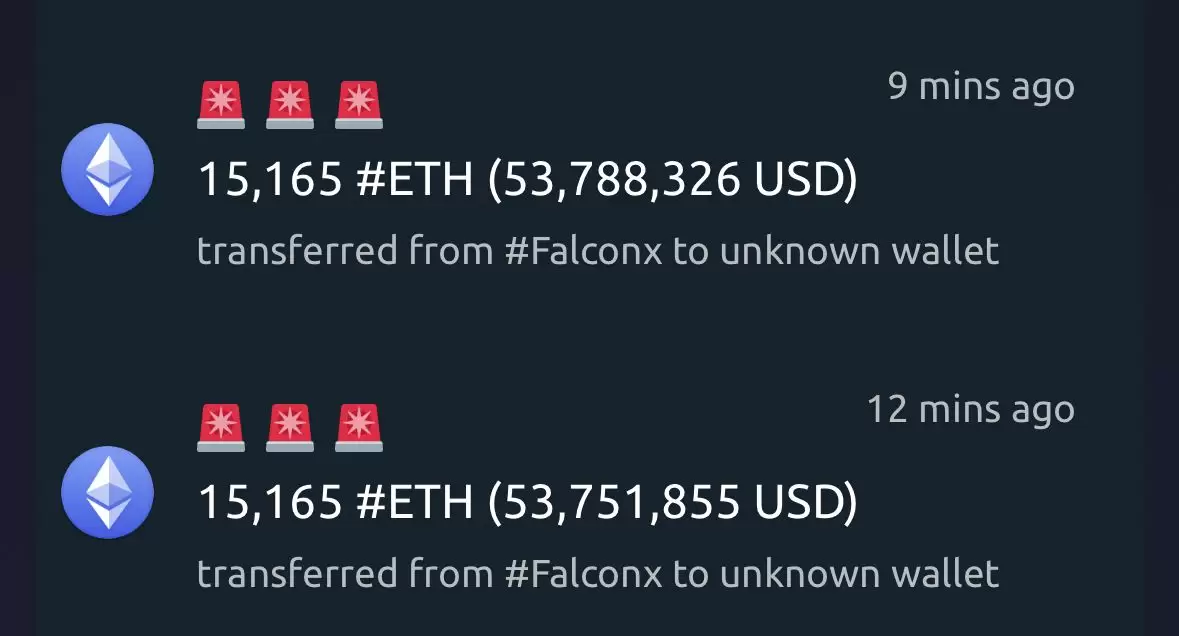Click "unknown wallet" in the 9 mins ago transfer
Screen dimensions: 1179x636
tap(859, 251)
